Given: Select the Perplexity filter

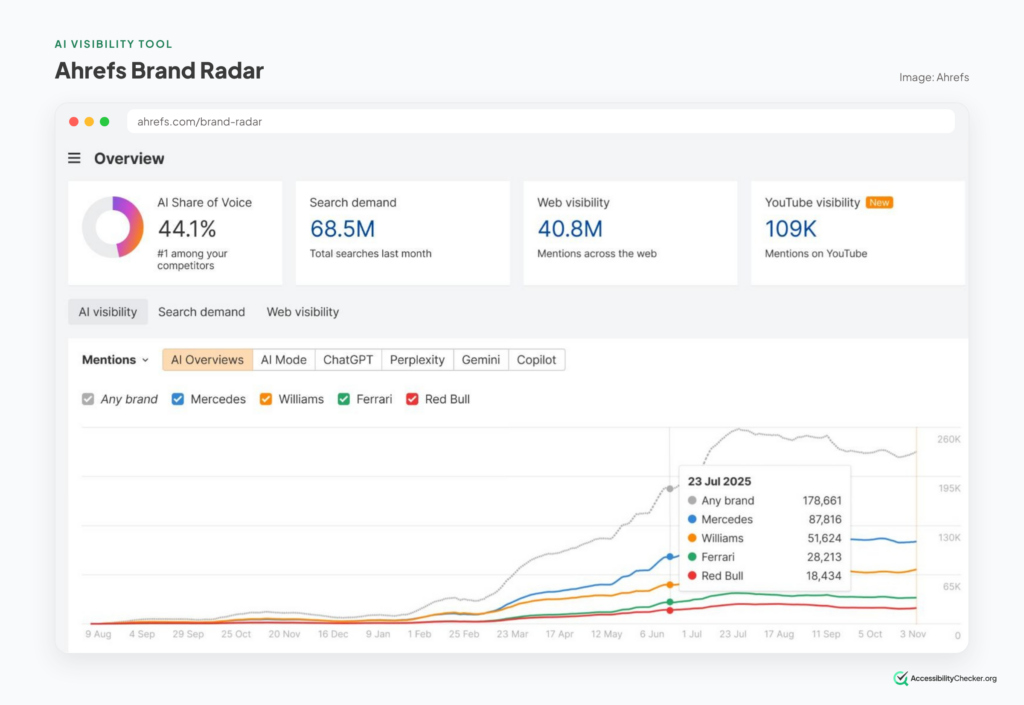Looking at the screenshot, I should coord(417,360).
